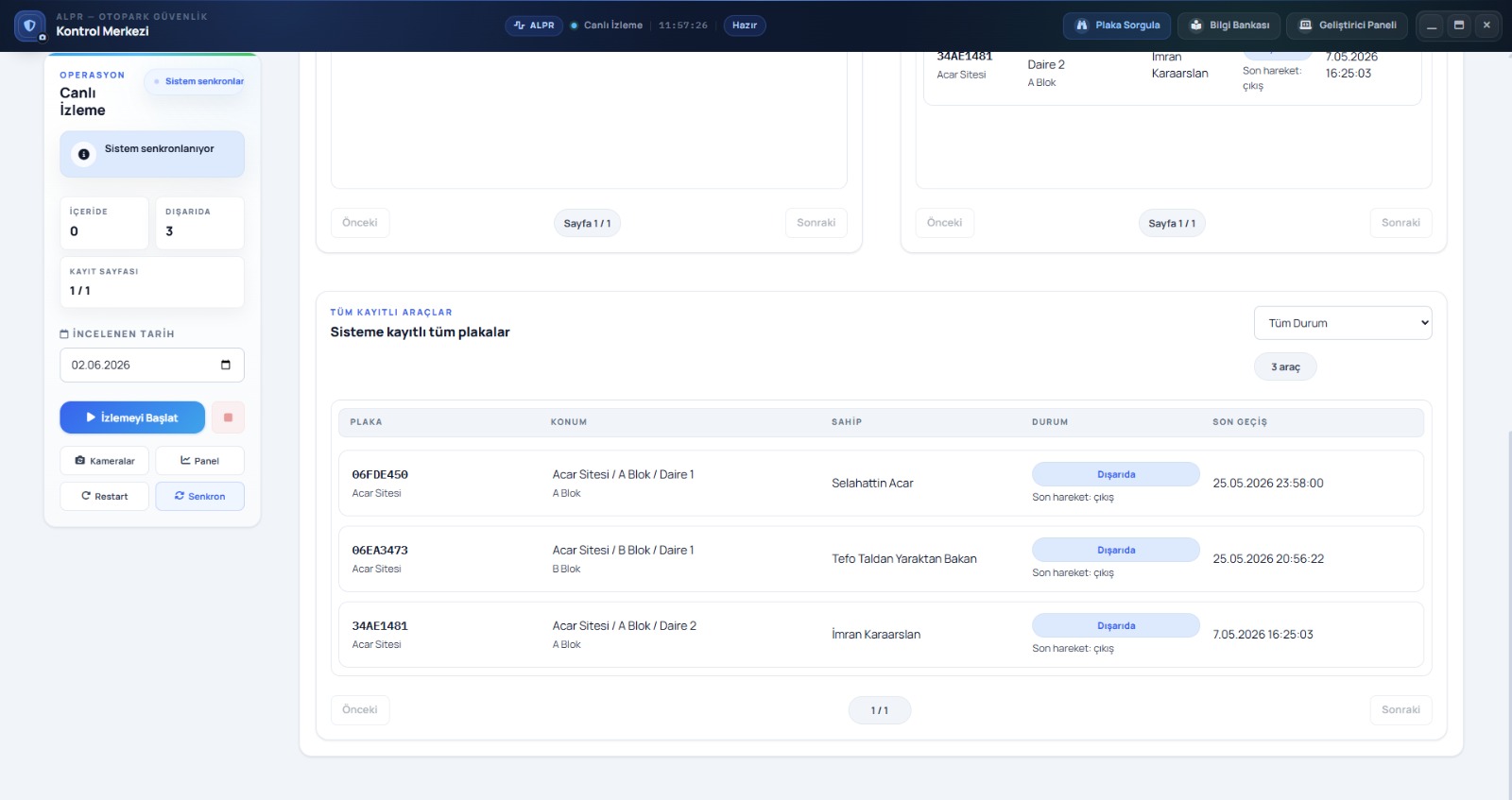The width and height of the screenshot is (1512, 800).
Task: Click Canlı İzleme label in header
Action: tap(613, 26)
